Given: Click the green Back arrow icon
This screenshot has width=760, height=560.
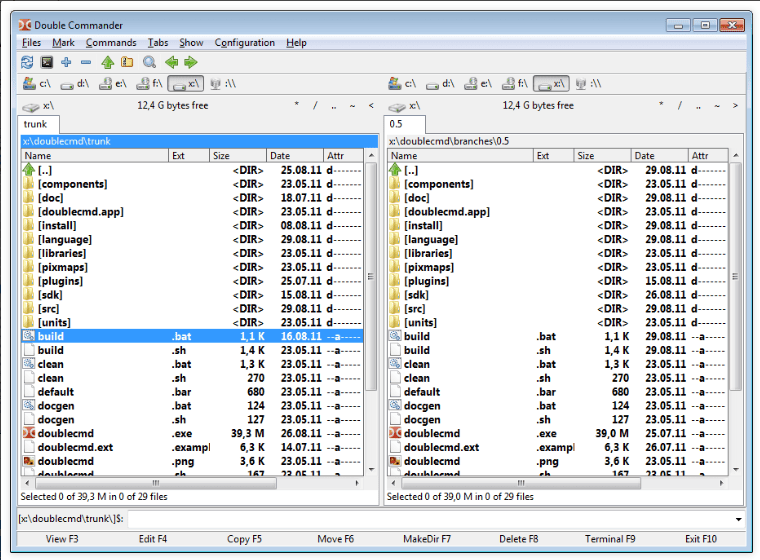Looking at the screenshot, I should (171, 62).
